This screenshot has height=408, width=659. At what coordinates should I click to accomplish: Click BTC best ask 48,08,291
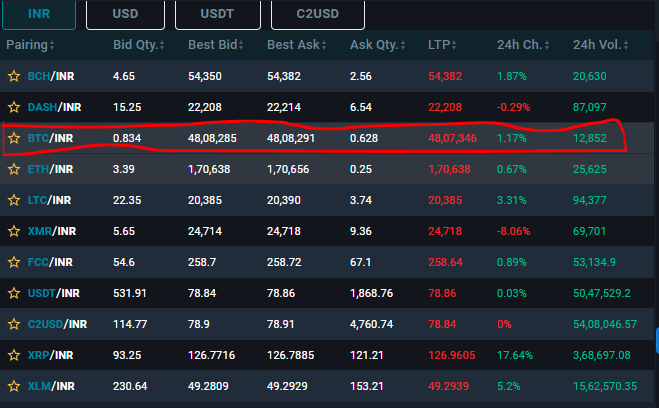291,138
